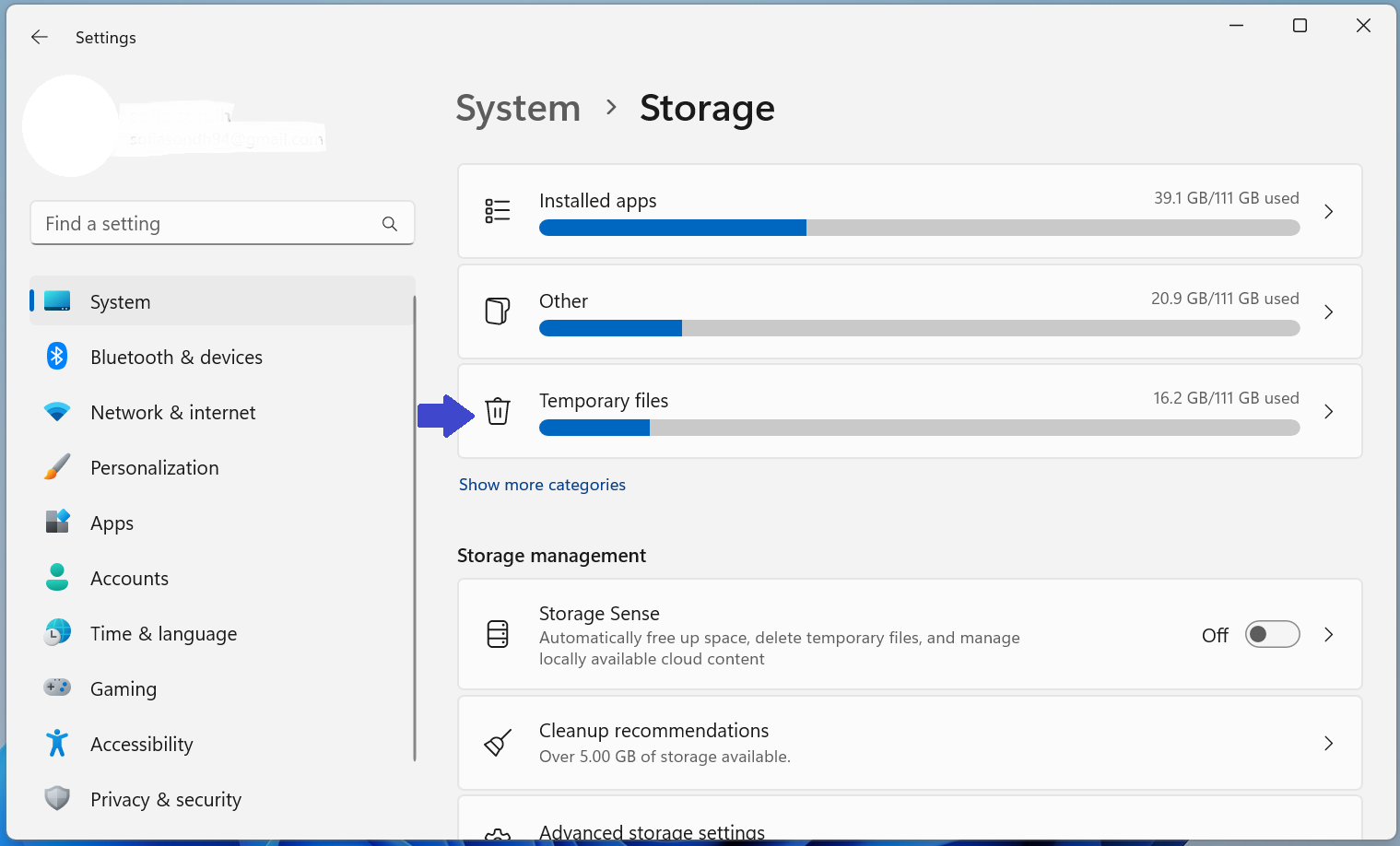Screen dimensions: 1400x846
Task: Click the Accessibility person icon
Action: pos(57,743)
